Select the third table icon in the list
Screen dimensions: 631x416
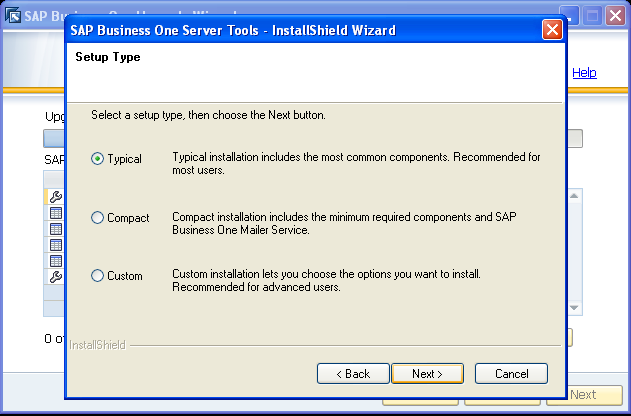pyautogui.click(x=56, y=245)
